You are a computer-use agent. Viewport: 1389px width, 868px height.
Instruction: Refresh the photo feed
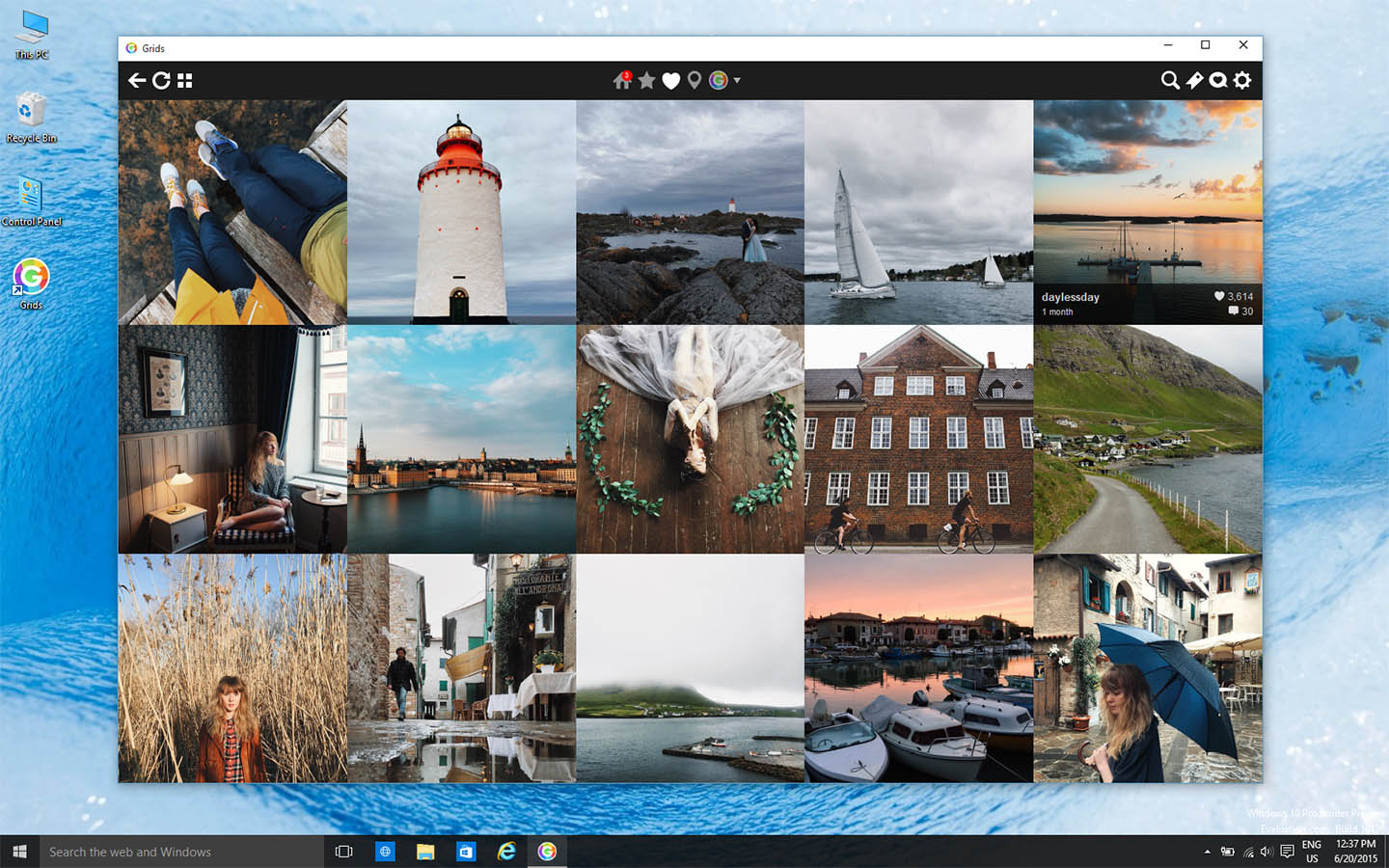[x=161, y=80]
